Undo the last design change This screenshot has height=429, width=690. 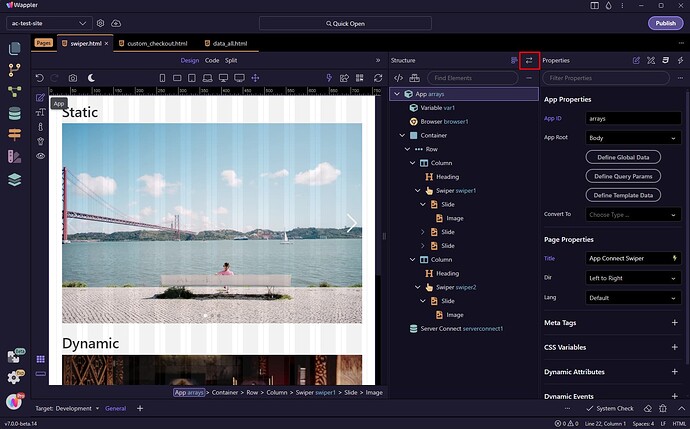(40, 78)
